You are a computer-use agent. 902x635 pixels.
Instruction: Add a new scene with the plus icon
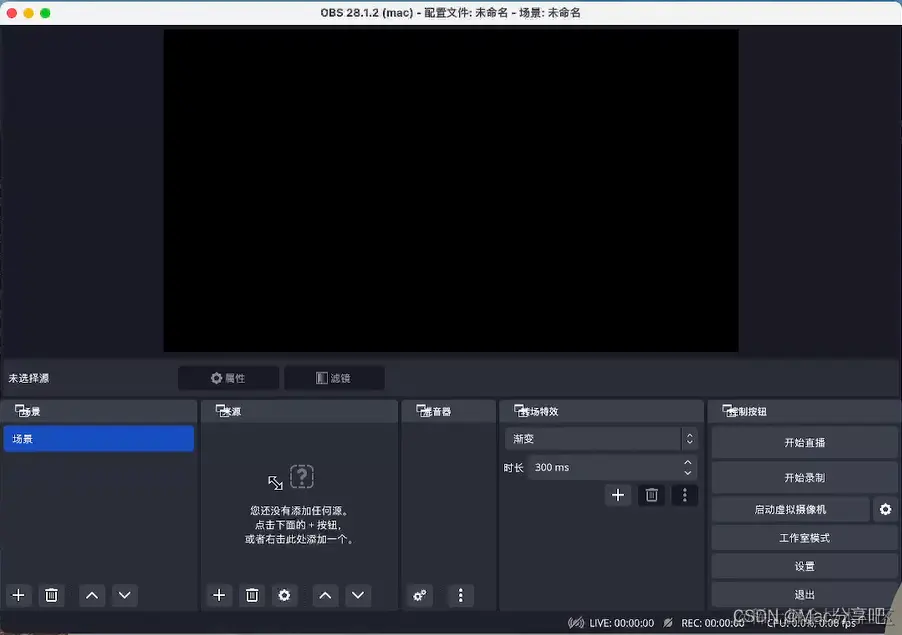pyautogui.click(x=18, y=595)
